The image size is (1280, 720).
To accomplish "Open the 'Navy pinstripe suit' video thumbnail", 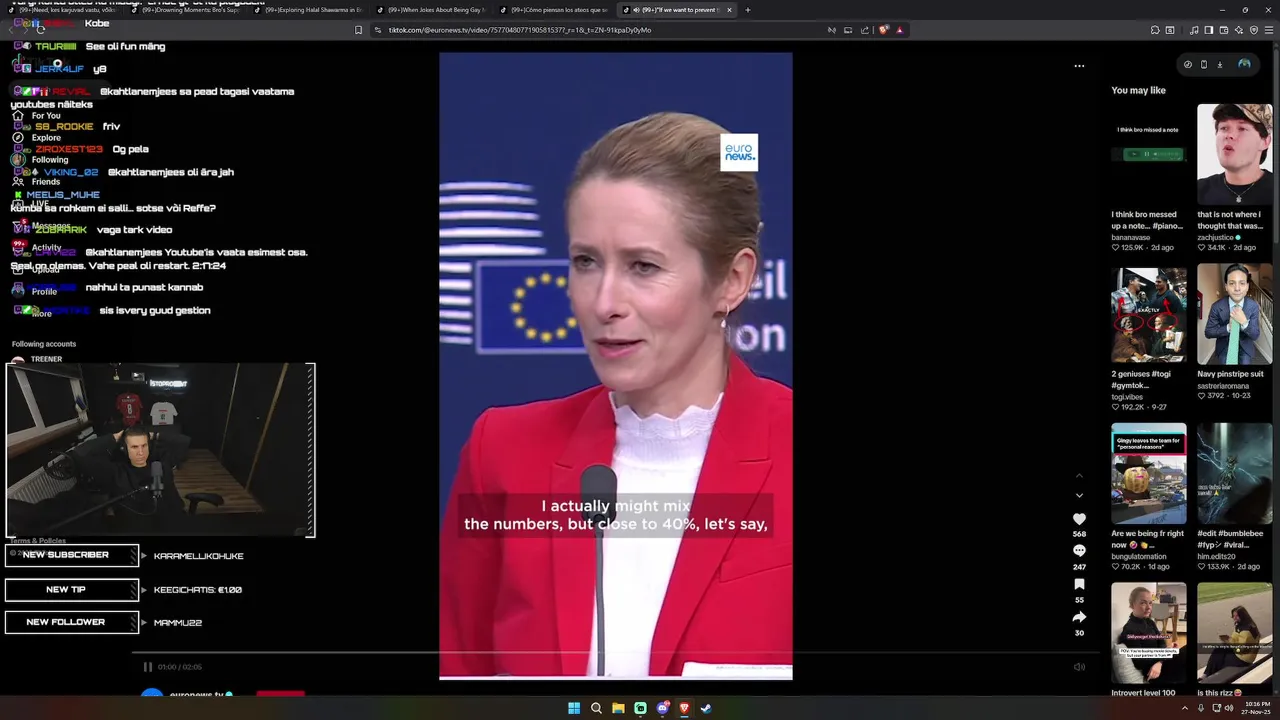I will point(1234,314).
